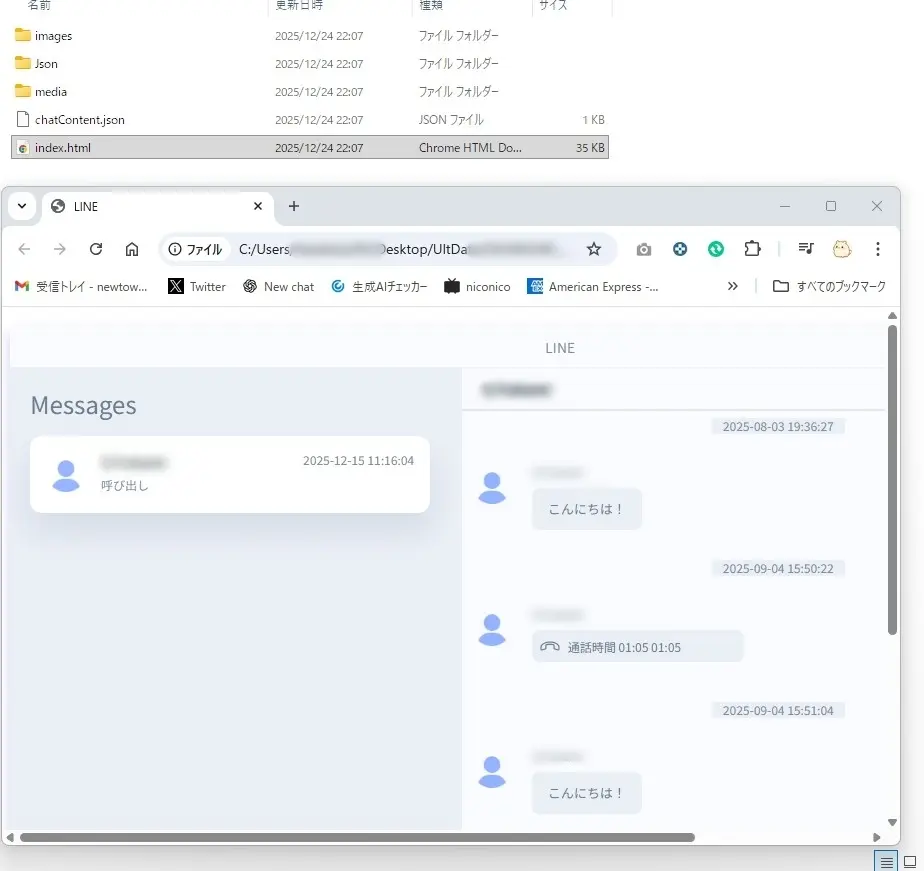This screenshot has height=871, width=924.
Task: Open Chrome three-dot menu
Action: point(878,249)
